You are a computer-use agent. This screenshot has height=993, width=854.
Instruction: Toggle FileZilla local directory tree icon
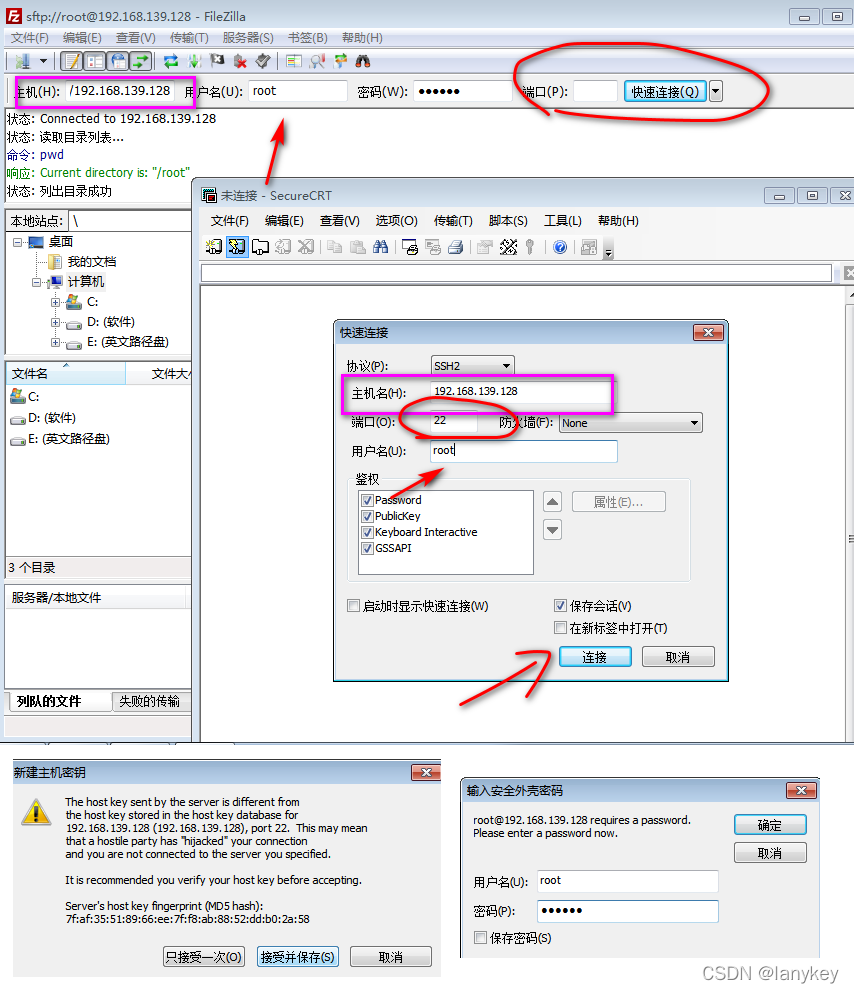tap(95, 61)
